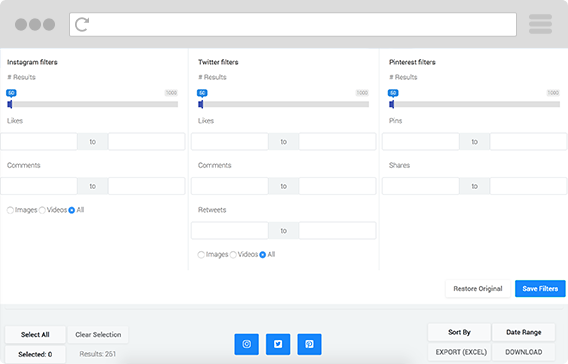Click Save Filters button
Screen dimensions: 568x364
click(x=540, y=289)
